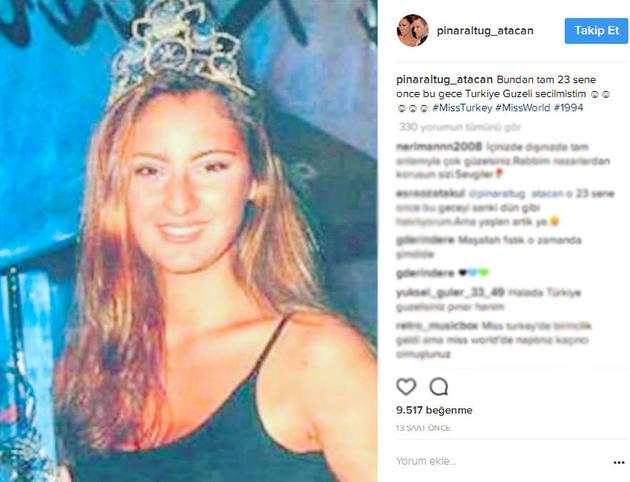
Task: Follow the account with Takip Et button
Action: pos(596,31)
